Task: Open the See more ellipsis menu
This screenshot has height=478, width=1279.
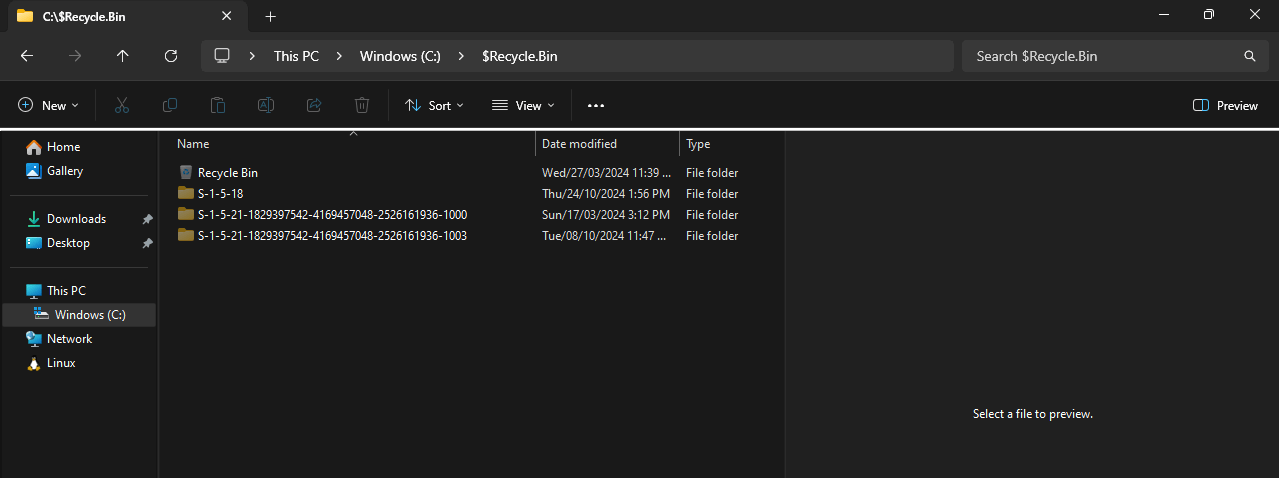Action: (x=596, y=105)
